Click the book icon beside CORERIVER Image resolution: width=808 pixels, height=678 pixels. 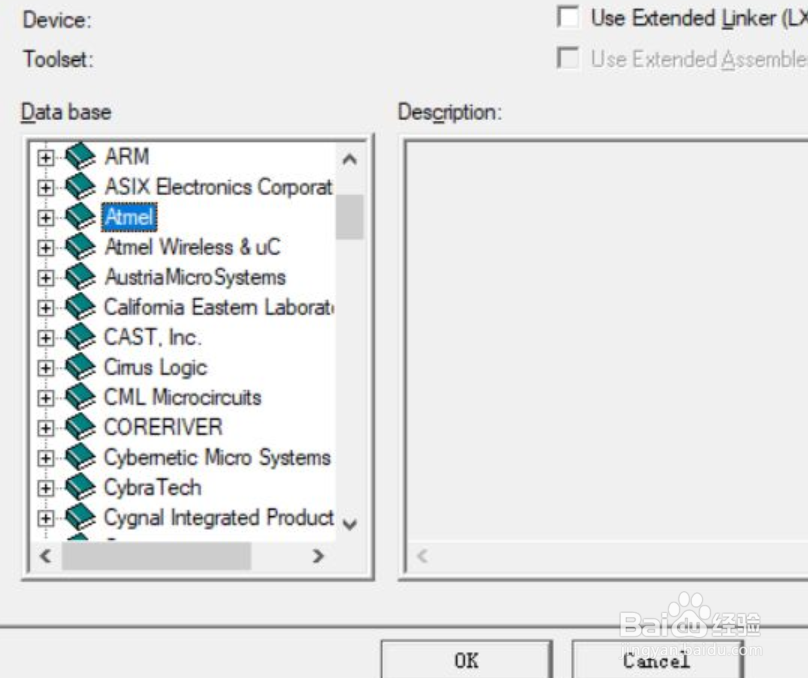(x=80, y=428)
